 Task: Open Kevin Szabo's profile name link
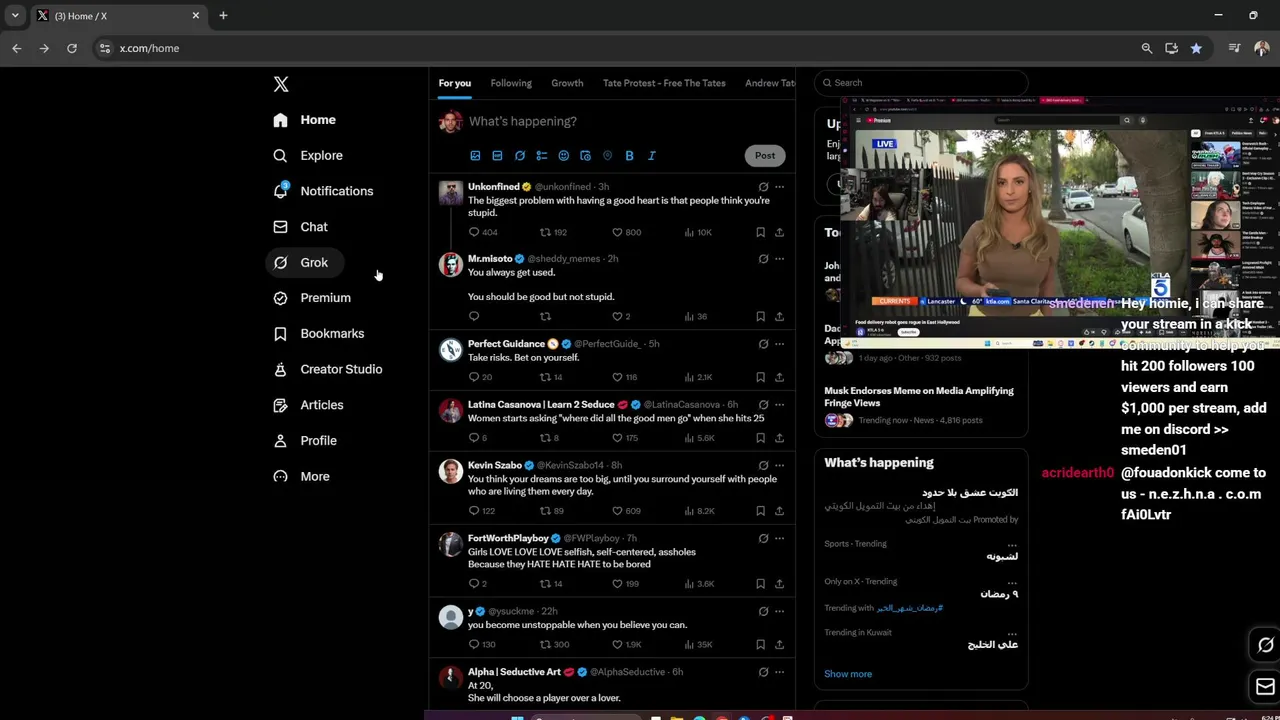click(x=495, y=465)
